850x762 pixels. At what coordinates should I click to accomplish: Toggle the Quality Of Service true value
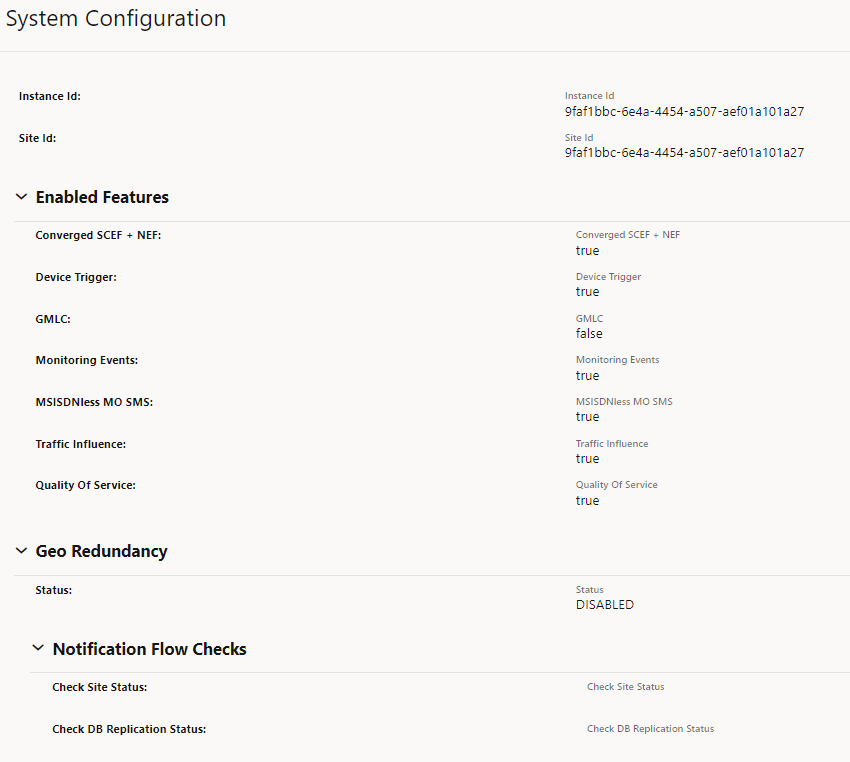587,500
